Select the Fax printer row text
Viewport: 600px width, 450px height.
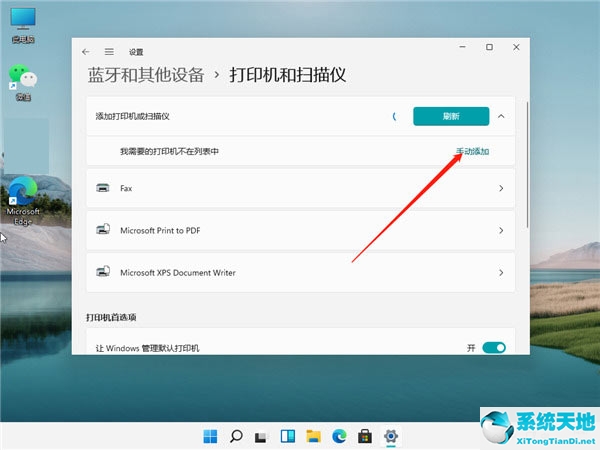tap(126, 188)
